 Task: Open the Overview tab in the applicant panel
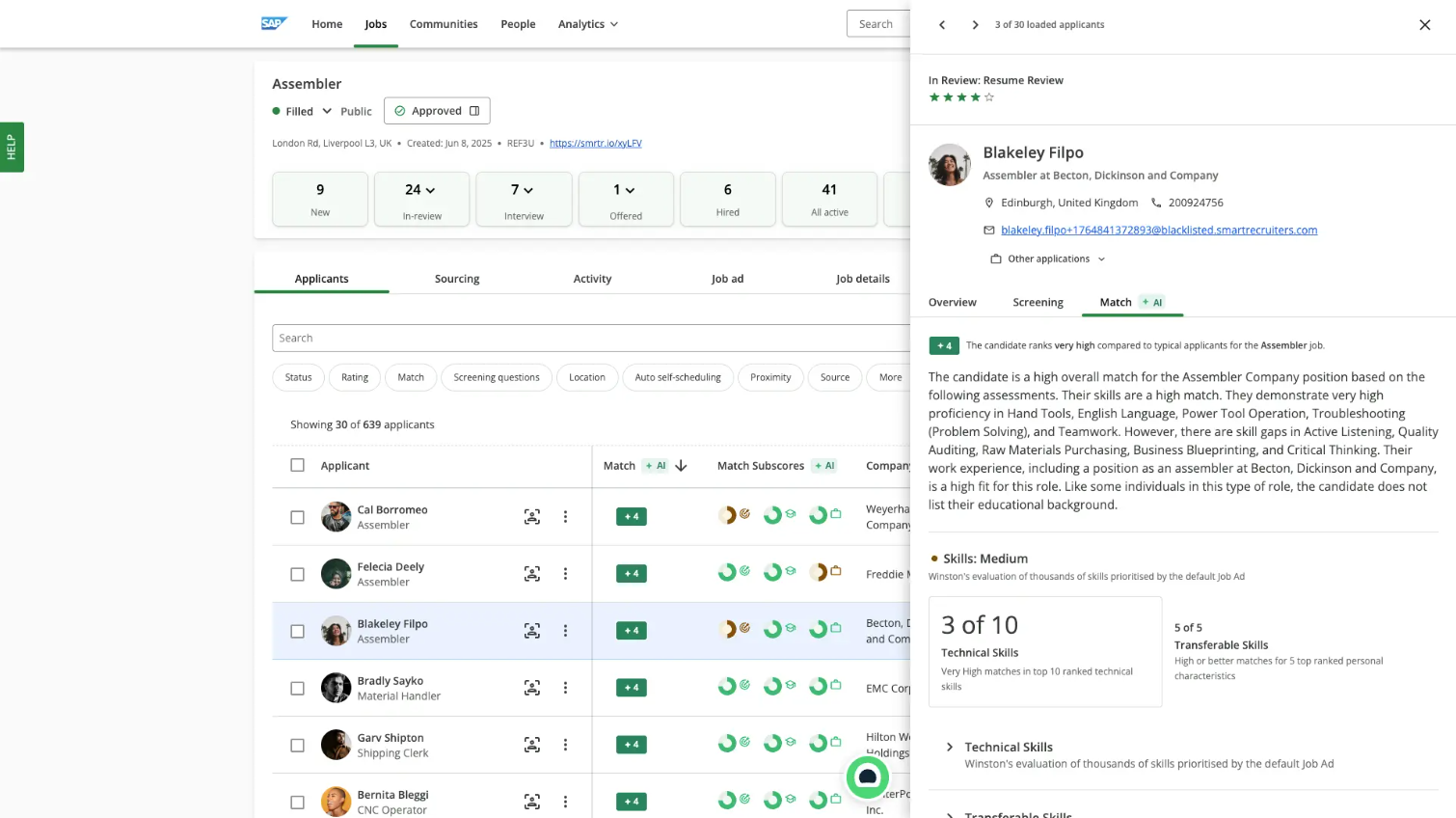(x=953, y=302)
